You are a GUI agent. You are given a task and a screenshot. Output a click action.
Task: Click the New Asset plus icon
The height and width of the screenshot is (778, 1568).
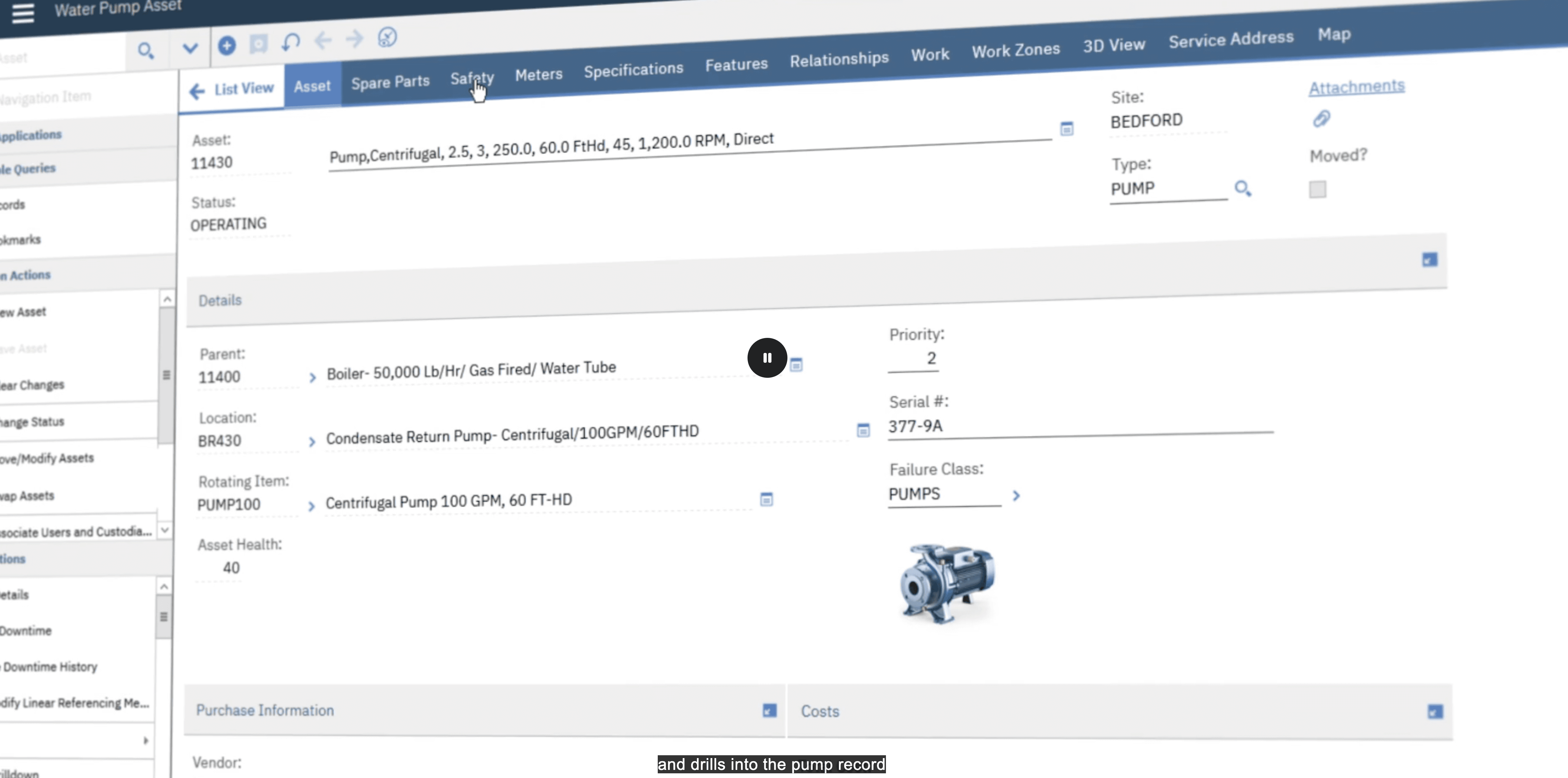click(226, 45)
